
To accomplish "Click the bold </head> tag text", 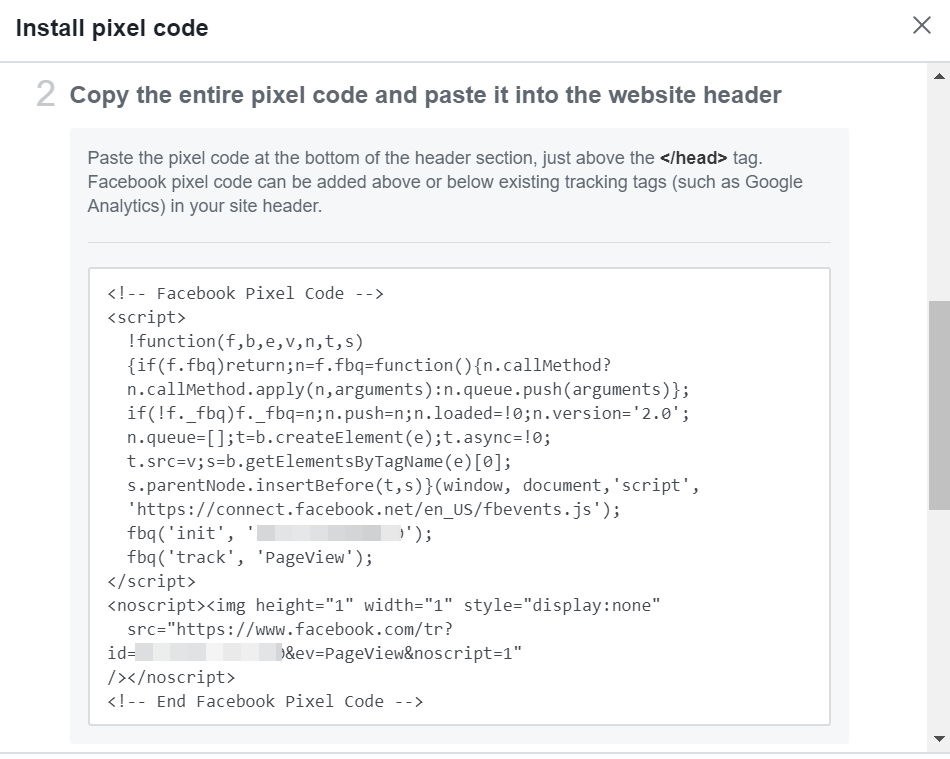I will (x=693, y=158).
